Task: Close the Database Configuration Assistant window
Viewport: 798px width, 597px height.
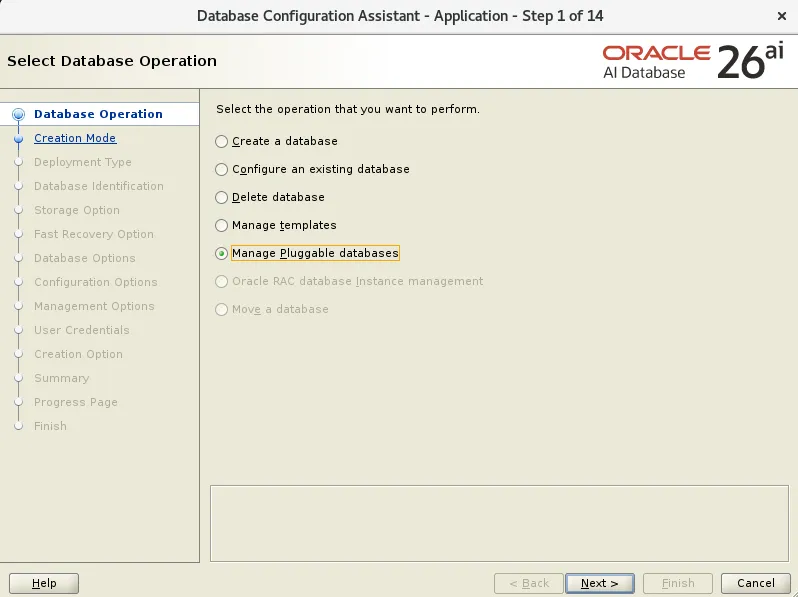Action: 782,16
